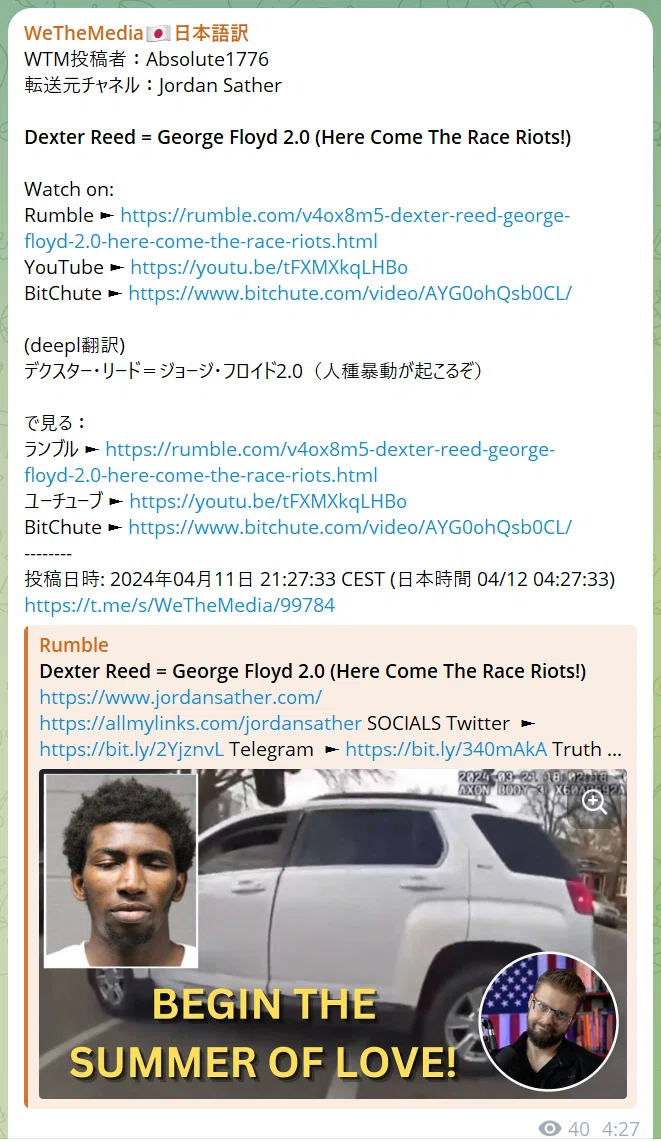This screenshot has width=661, height=1141.
Task: Click the Japanese translated title デクスター・リード line
Action: (x=253, y=371)
